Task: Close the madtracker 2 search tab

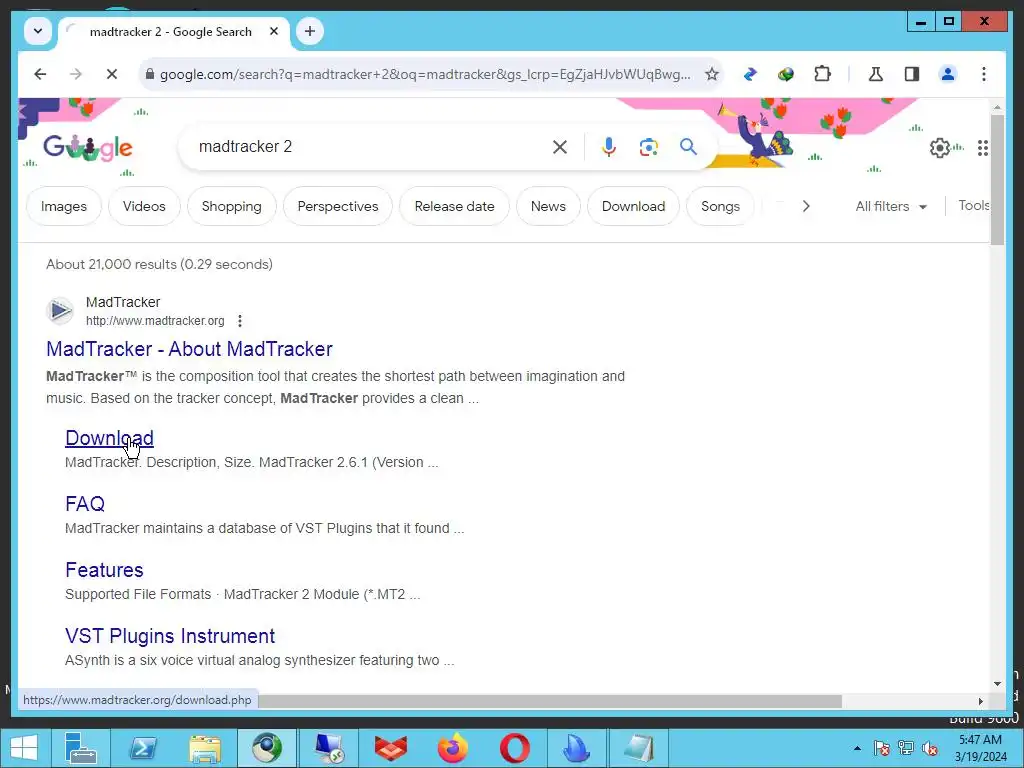Action: coord(274,31)
